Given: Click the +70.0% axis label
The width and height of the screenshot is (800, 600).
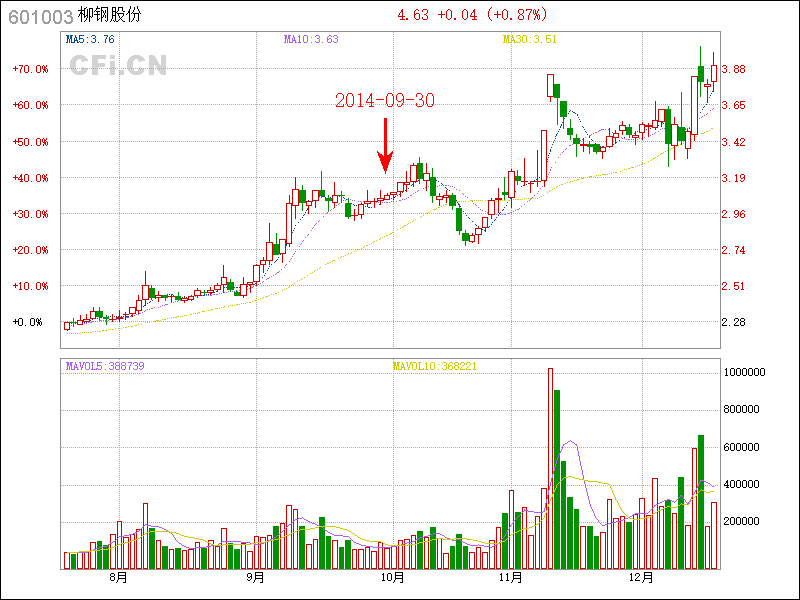Looking at the screenshot, I should pyautogui.click(x=31, y=69).
